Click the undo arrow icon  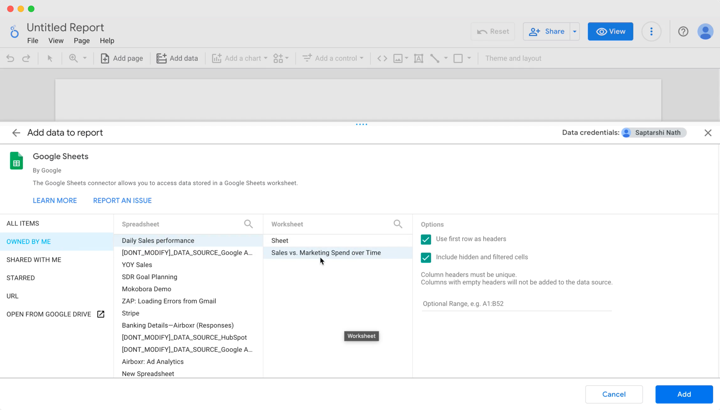pyautogui.click(x=10, y=58)
